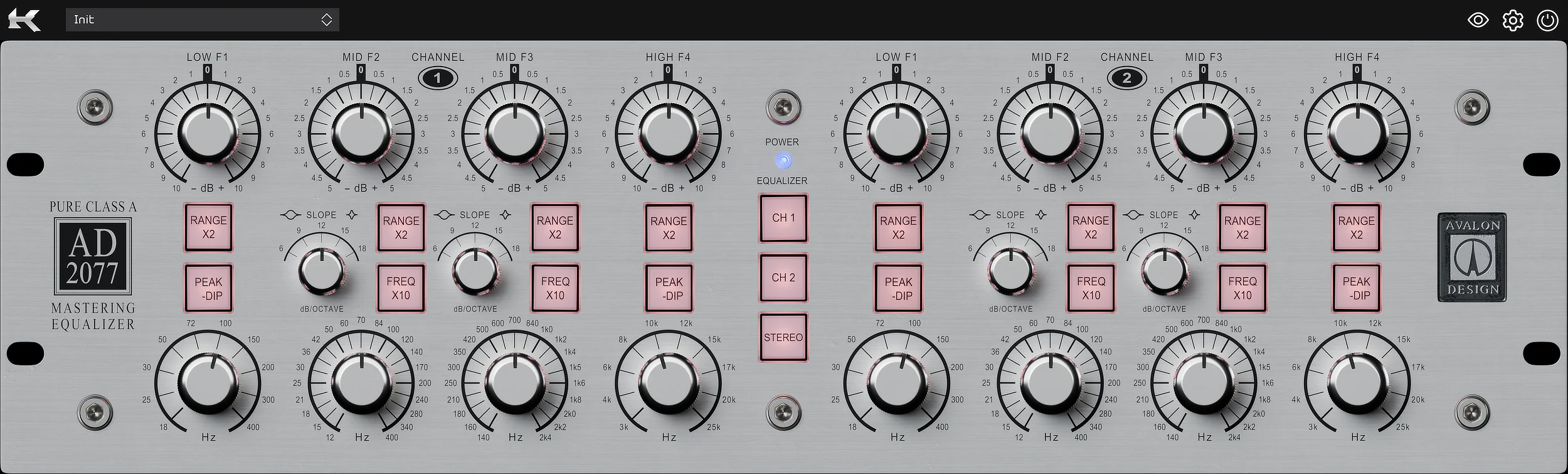This screenshot has width=1568, height=474.
Task: Toggle Channel 2 MID F2 FREQ X10
Action: [1091, 288]
